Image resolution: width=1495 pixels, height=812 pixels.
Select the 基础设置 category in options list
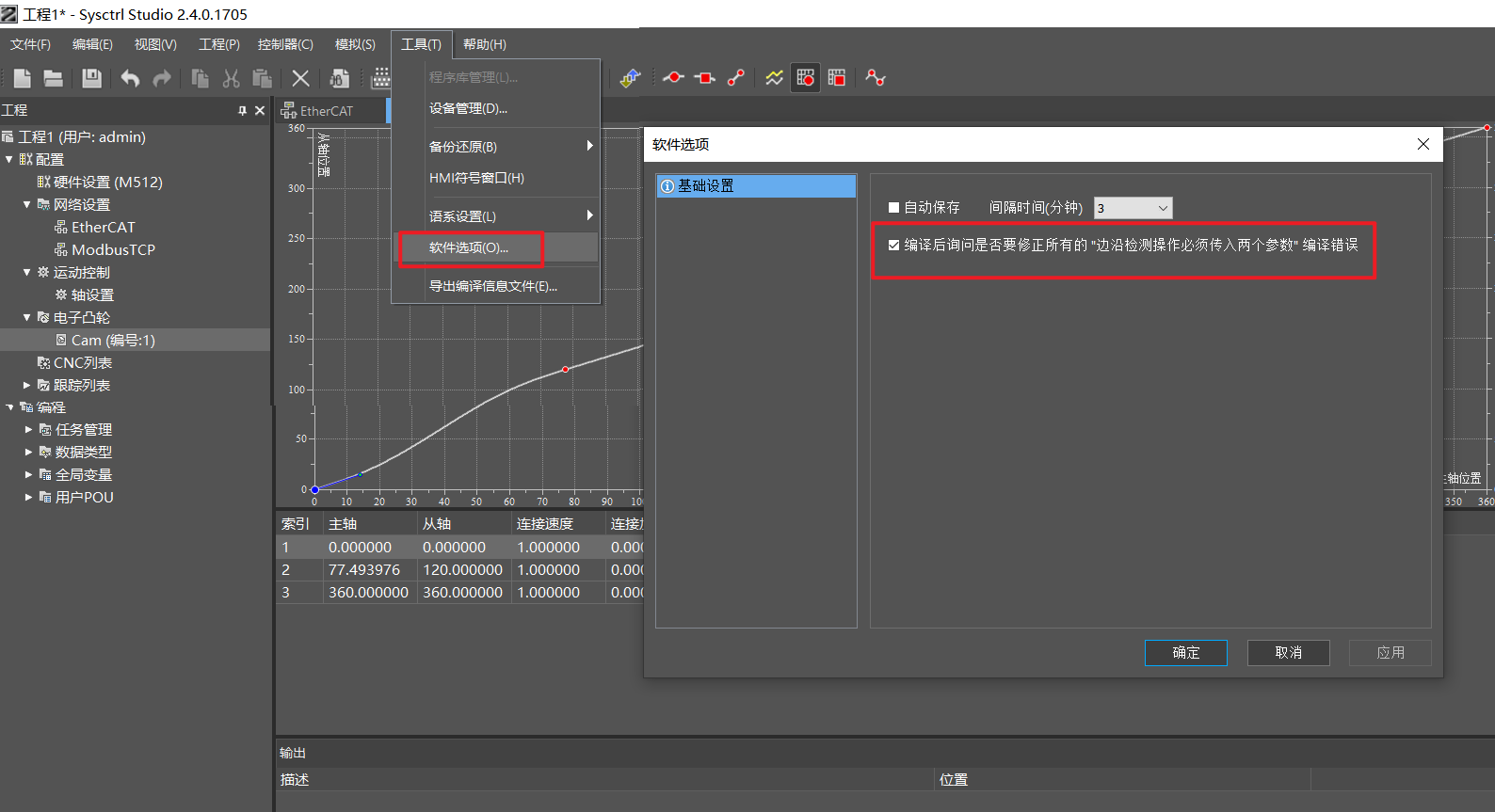[x=706, y=186]
